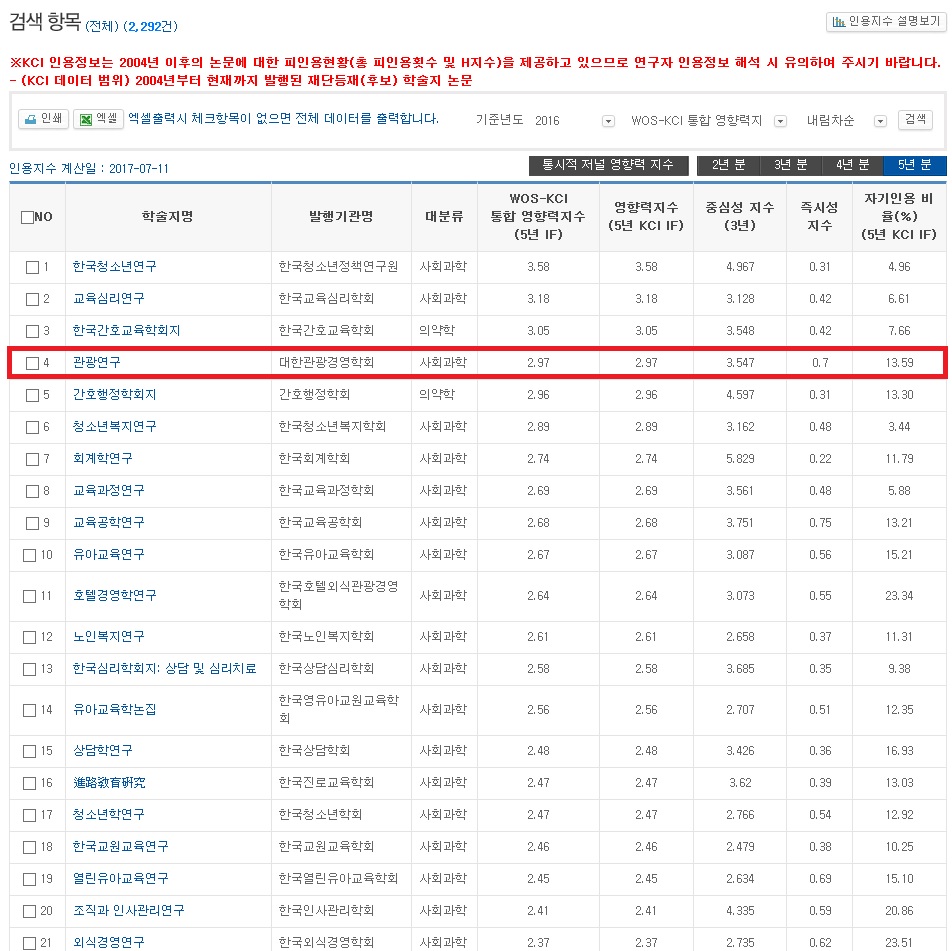This screenshot has width=952, height=951.
Task: Open the 조직과 인사관리연구 journal link
Action: pyautogui.click(x=128, y=910)
